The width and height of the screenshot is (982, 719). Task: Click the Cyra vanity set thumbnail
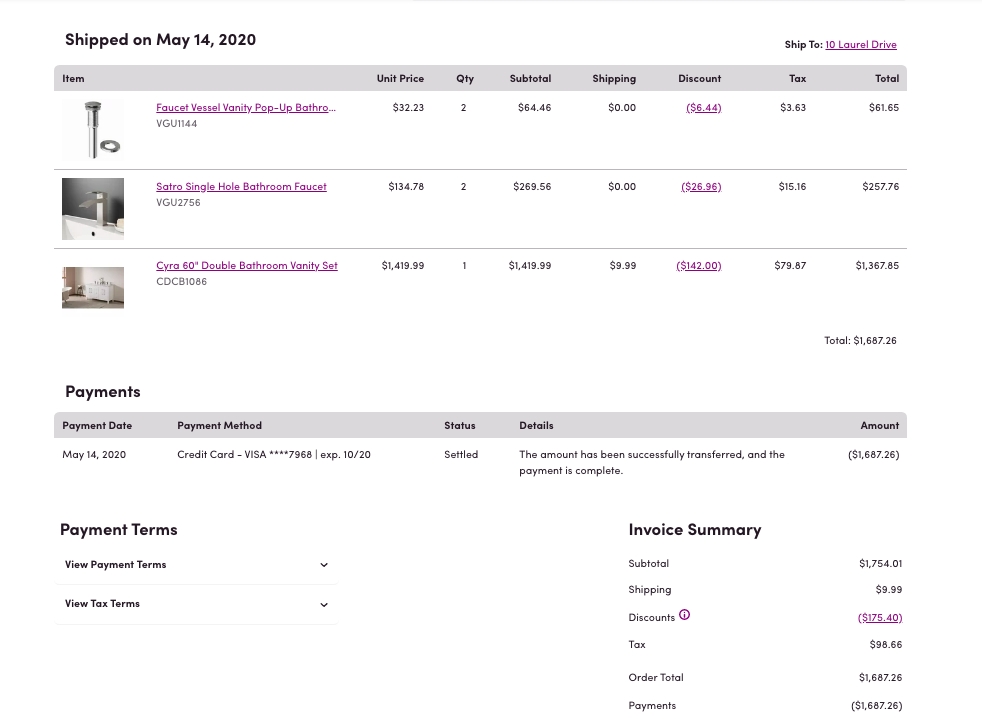click(x=93, y=287)
